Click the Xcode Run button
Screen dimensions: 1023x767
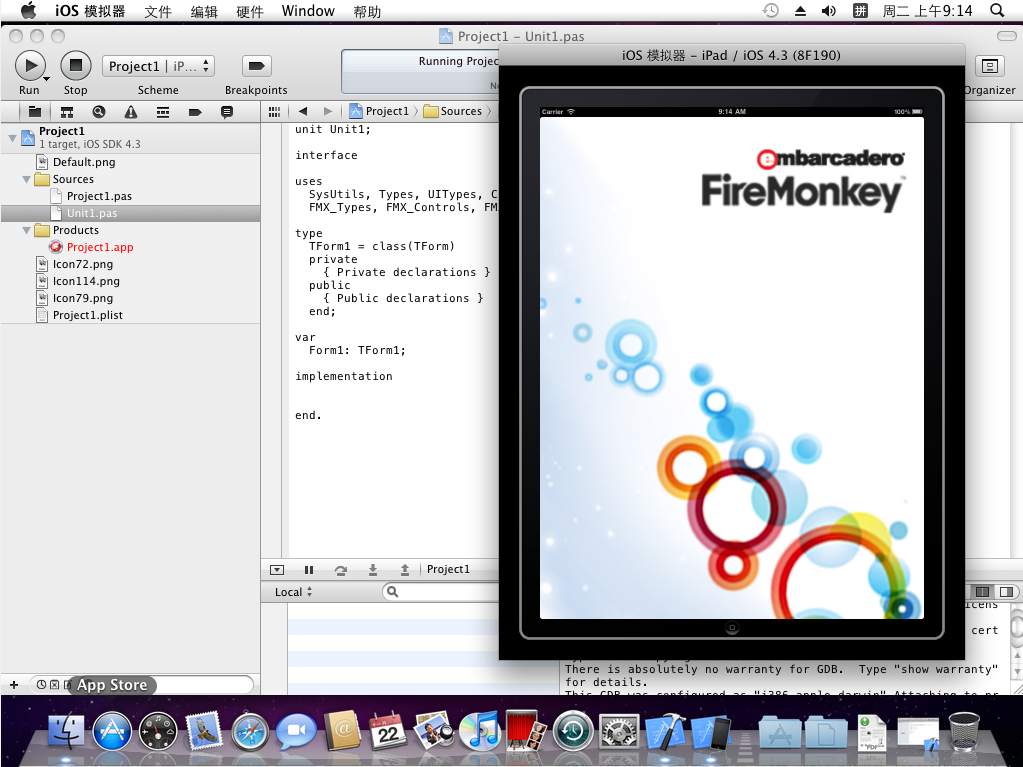tap(29, 66)
